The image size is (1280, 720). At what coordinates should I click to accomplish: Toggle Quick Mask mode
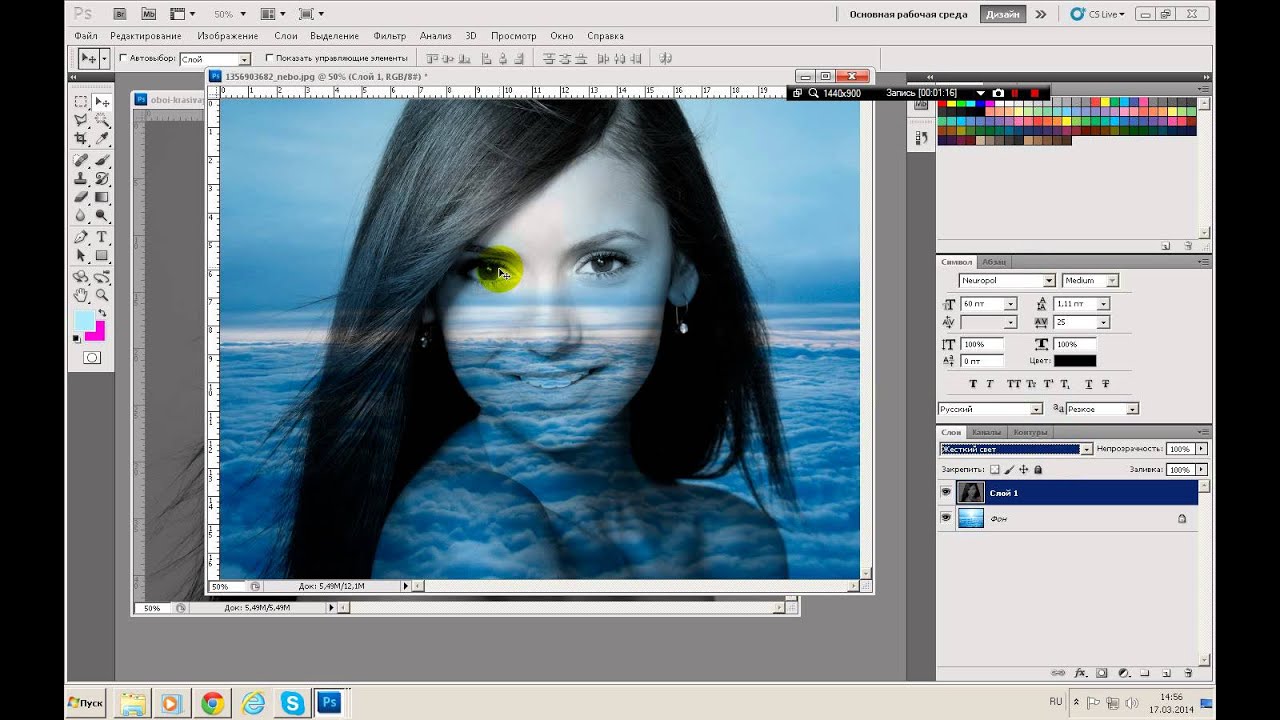point(91,357)
